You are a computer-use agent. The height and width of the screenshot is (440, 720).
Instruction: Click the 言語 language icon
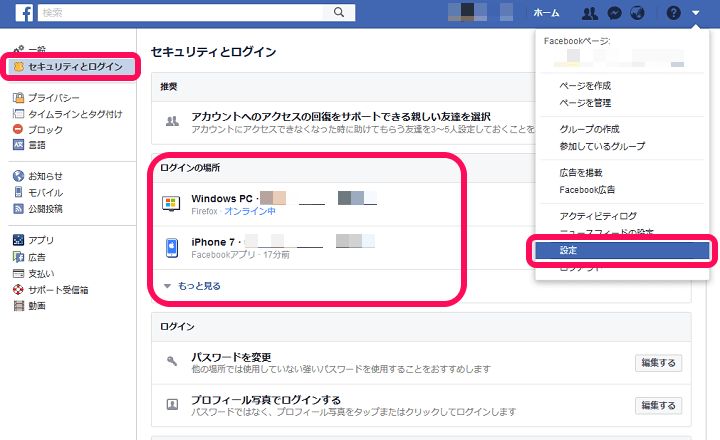(18, 145)
